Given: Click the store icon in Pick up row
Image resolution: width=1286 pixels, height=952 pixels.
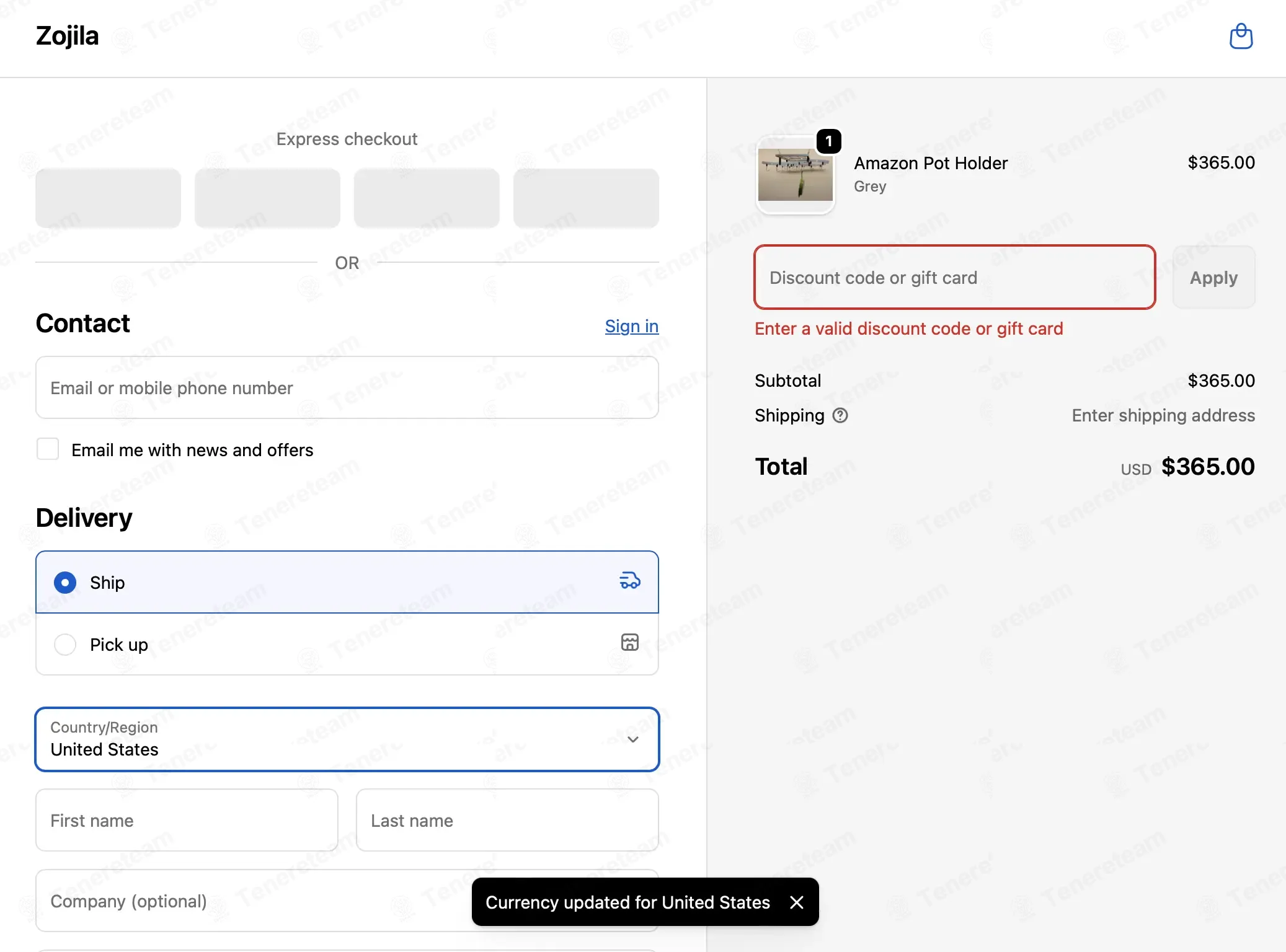Looking at the screenshot, I should [630, 643].
